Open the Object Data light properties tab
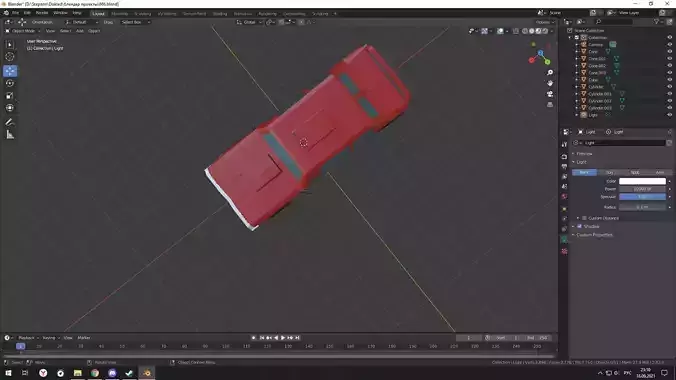Screen dimensions: 676x380 click(564, 240)
